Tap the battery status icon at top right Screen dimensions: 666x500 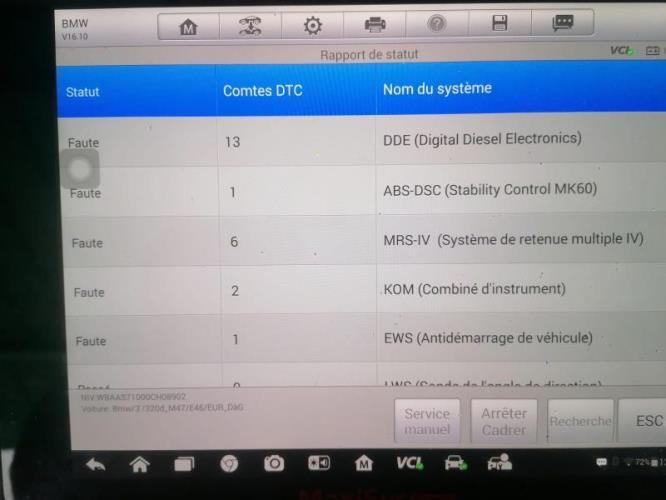coord(652,51)
